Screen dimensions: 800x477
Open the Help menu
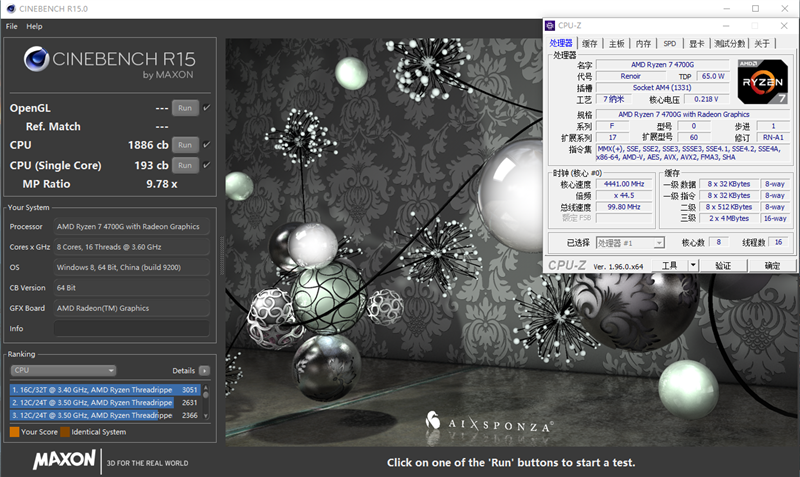click(x=34, y=26)
